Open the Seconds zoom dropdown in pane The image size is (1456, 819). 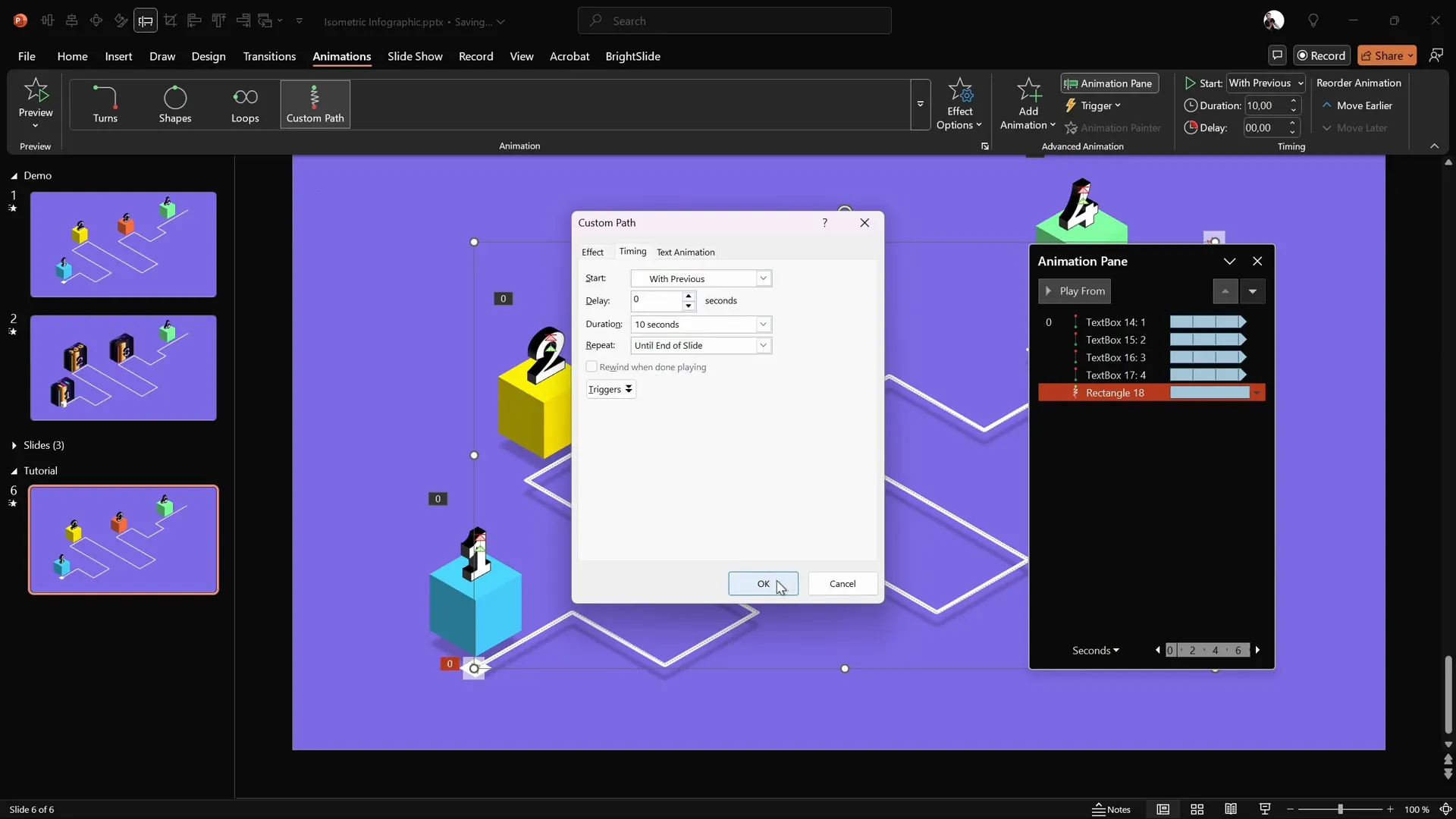click(1095, 651)
